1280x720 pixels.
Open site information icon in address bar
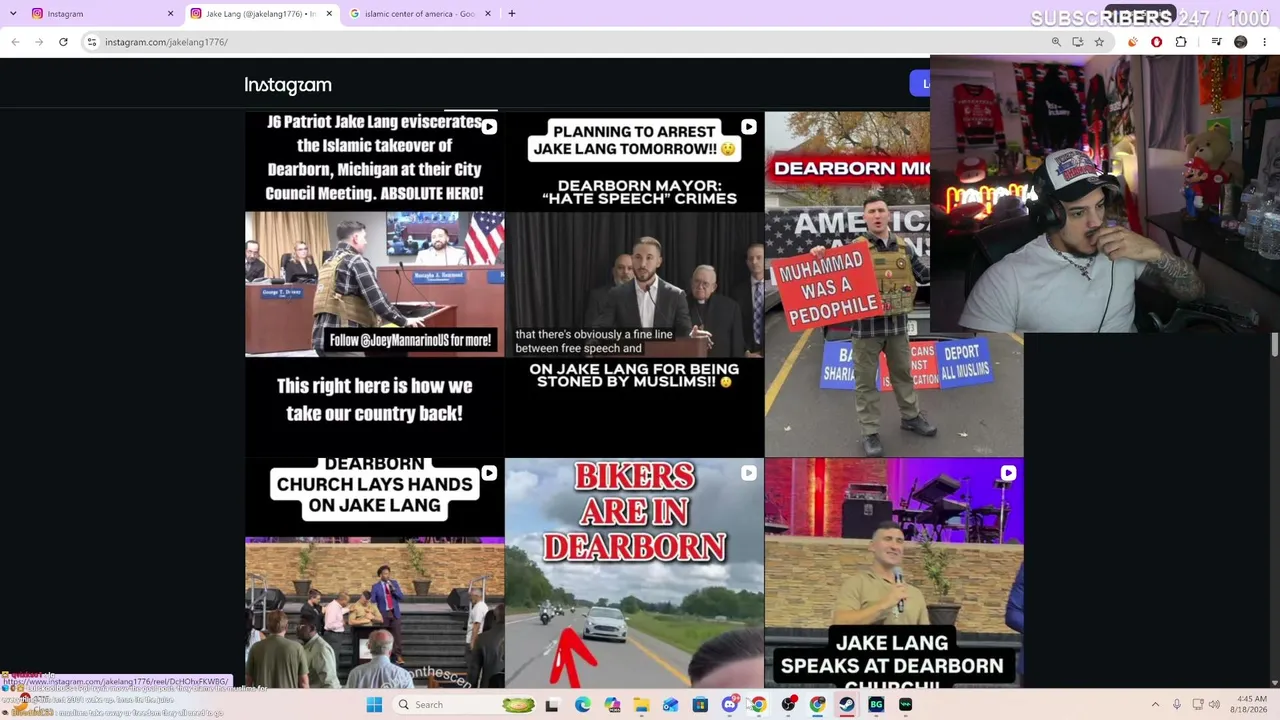point(92,42)
